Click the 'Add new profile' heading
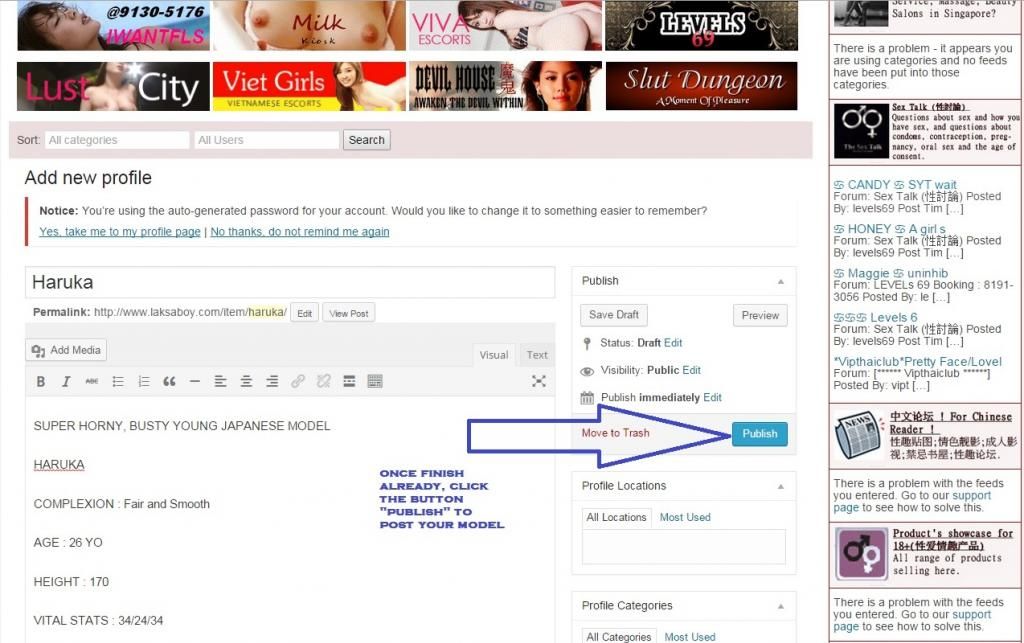 pyautogui.click(x=88, y=178)
